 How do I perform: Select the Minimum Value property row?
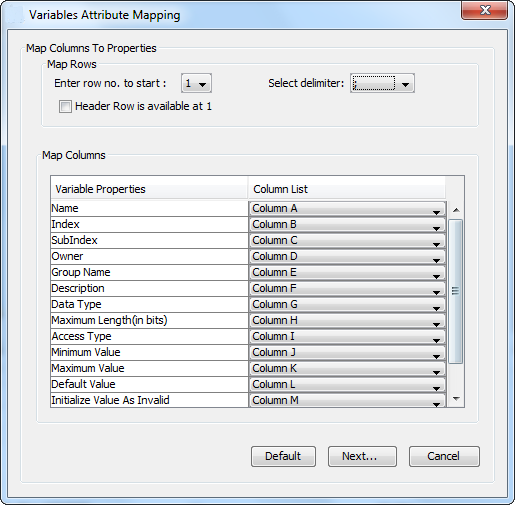pyautogui.click(x=149, y=353)
